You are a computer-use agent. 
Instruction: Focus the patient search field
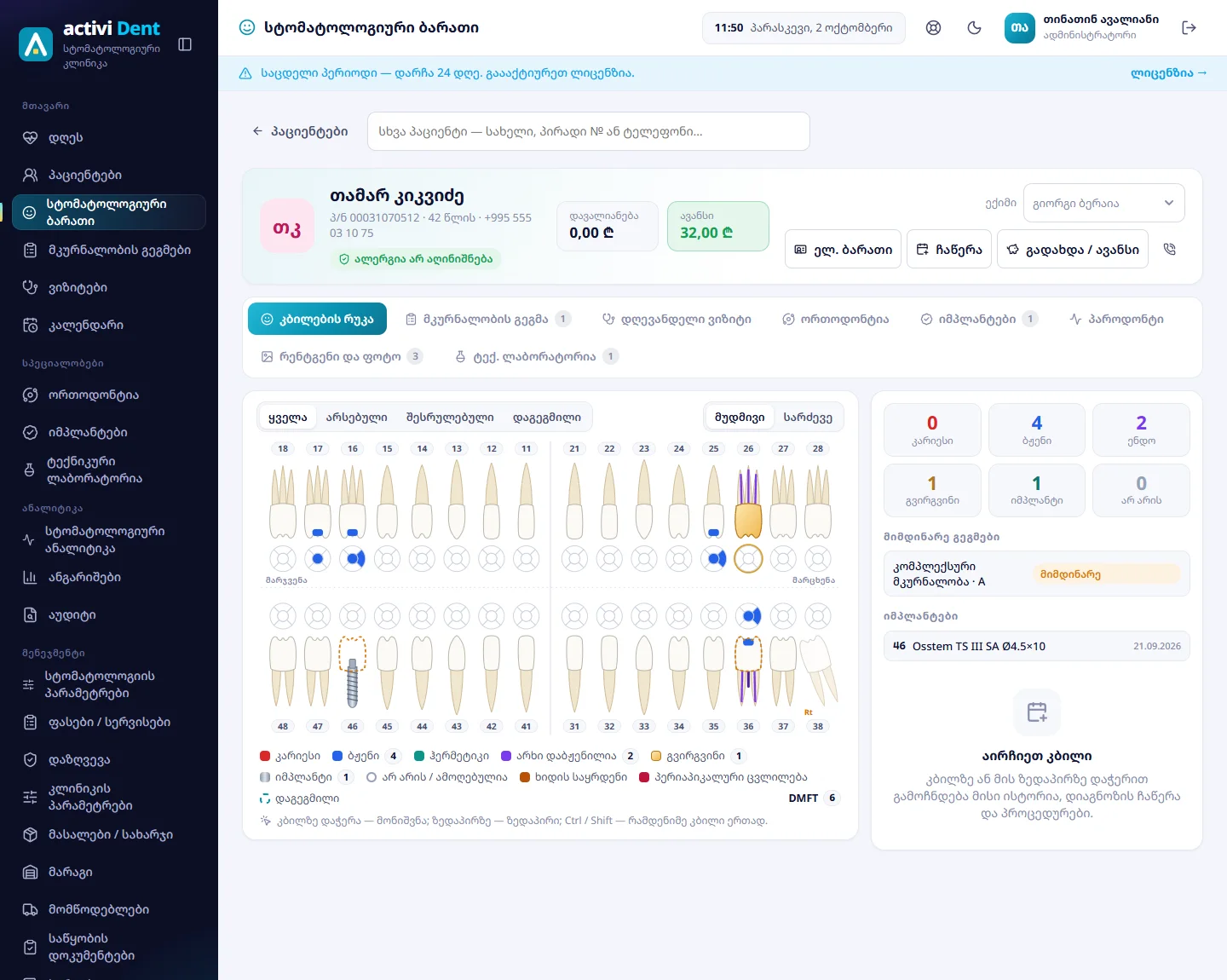pos(588,131)
